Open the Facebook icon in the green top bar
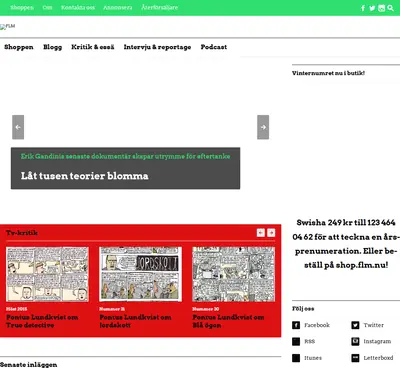 pos(363,8)
